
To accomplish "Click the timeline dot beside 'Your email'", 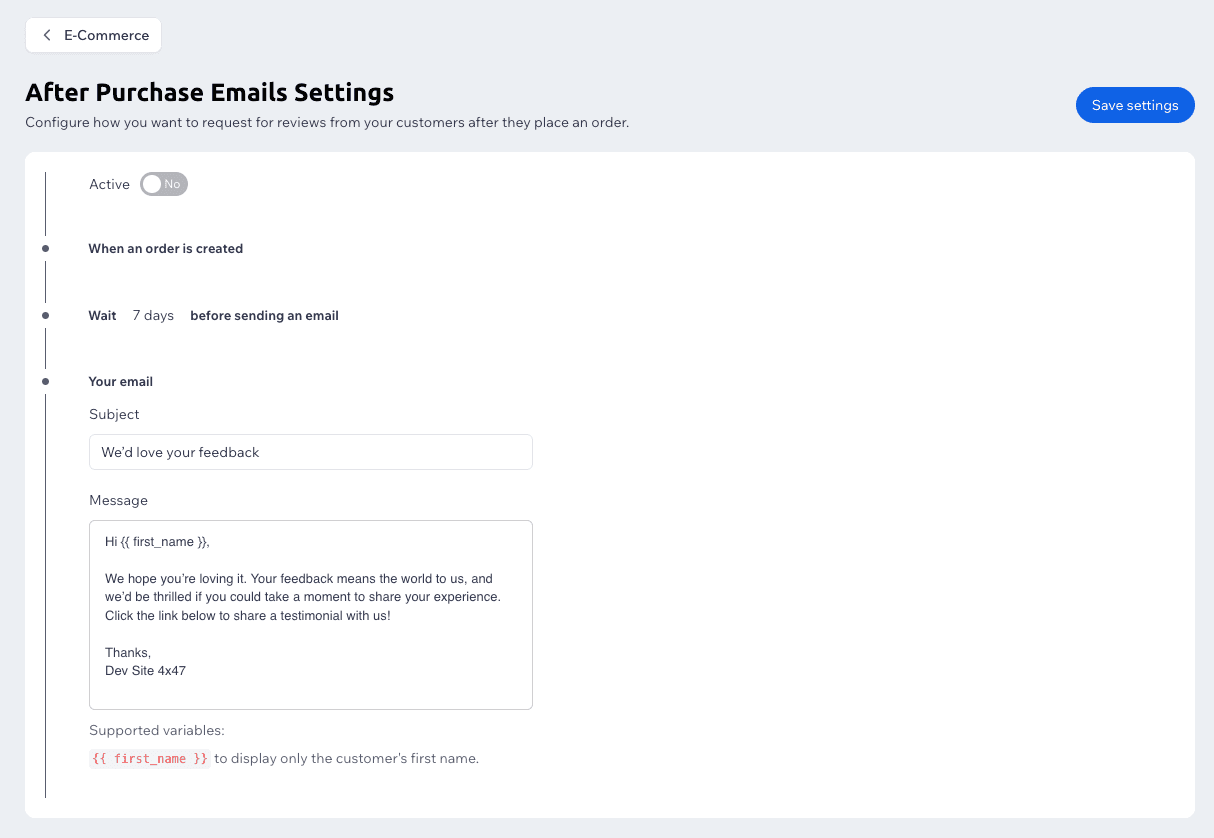I will coord(47,381).
